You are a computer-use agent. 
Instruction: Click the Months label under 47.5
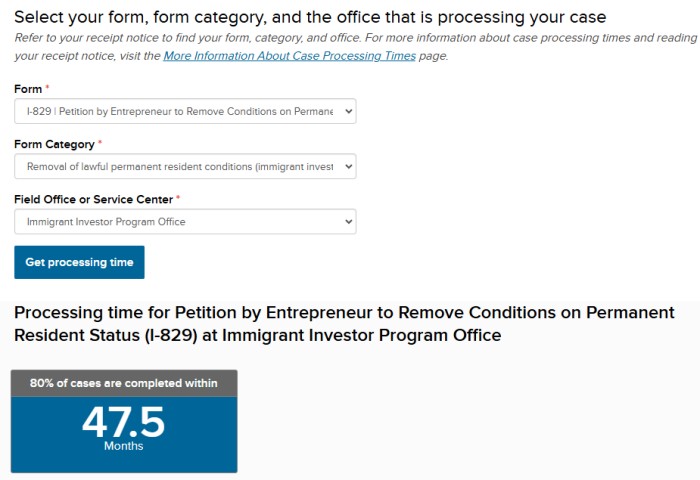[x=124, y=446]
